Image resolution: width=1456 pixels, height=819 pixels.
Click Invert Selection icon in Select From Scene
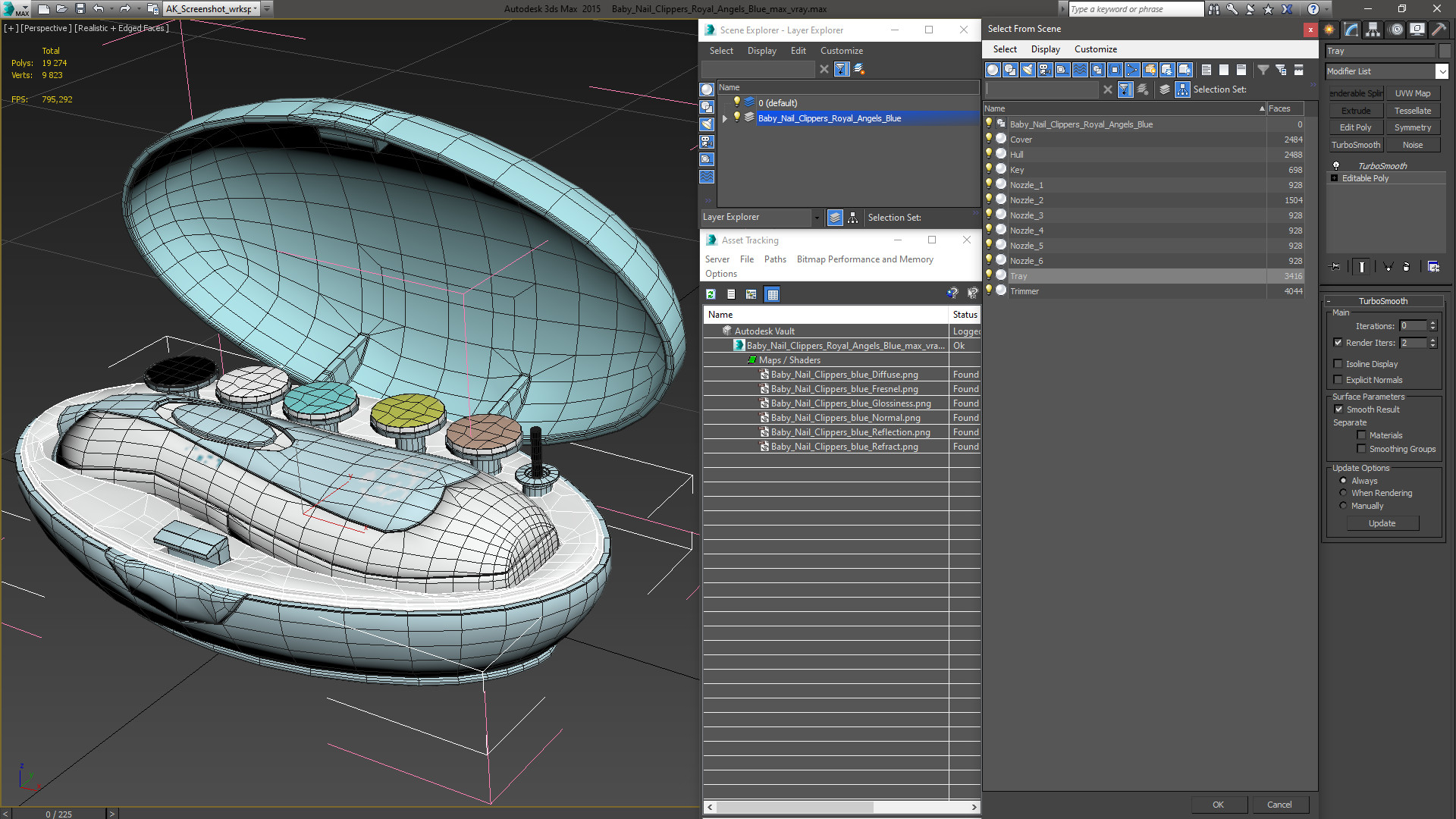point(1241,70)
